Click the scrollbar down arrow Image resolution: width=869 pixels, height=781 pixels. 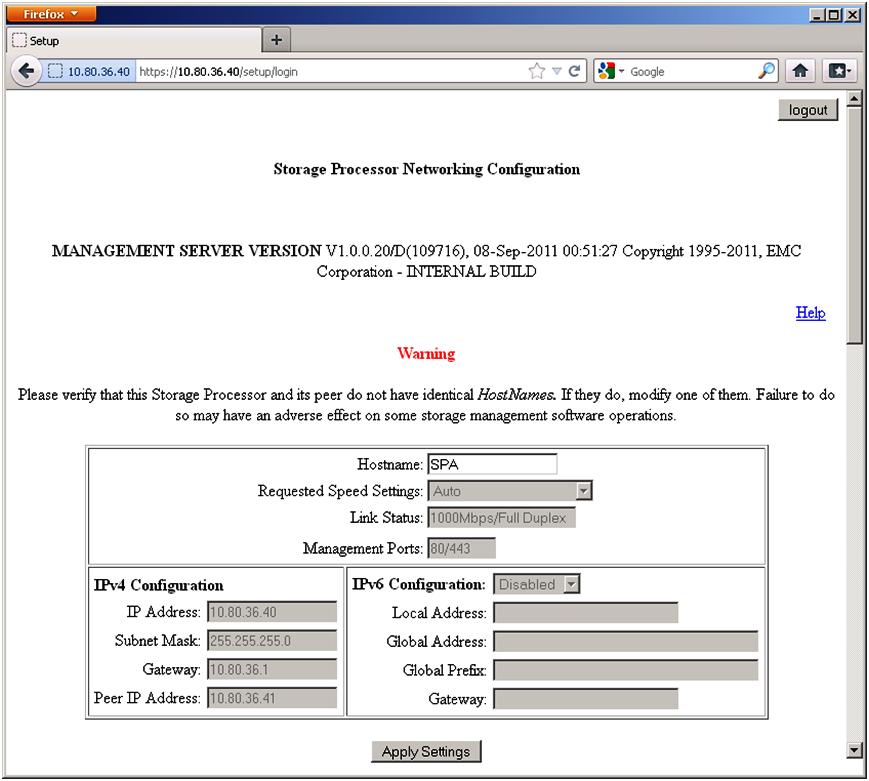click(x=854, y=749)
